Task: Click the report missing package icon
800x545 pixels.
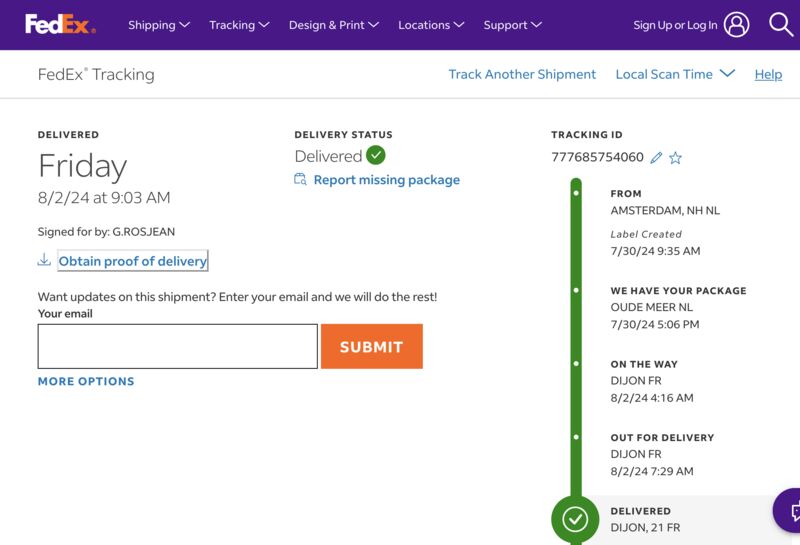Action: point(300,179)
